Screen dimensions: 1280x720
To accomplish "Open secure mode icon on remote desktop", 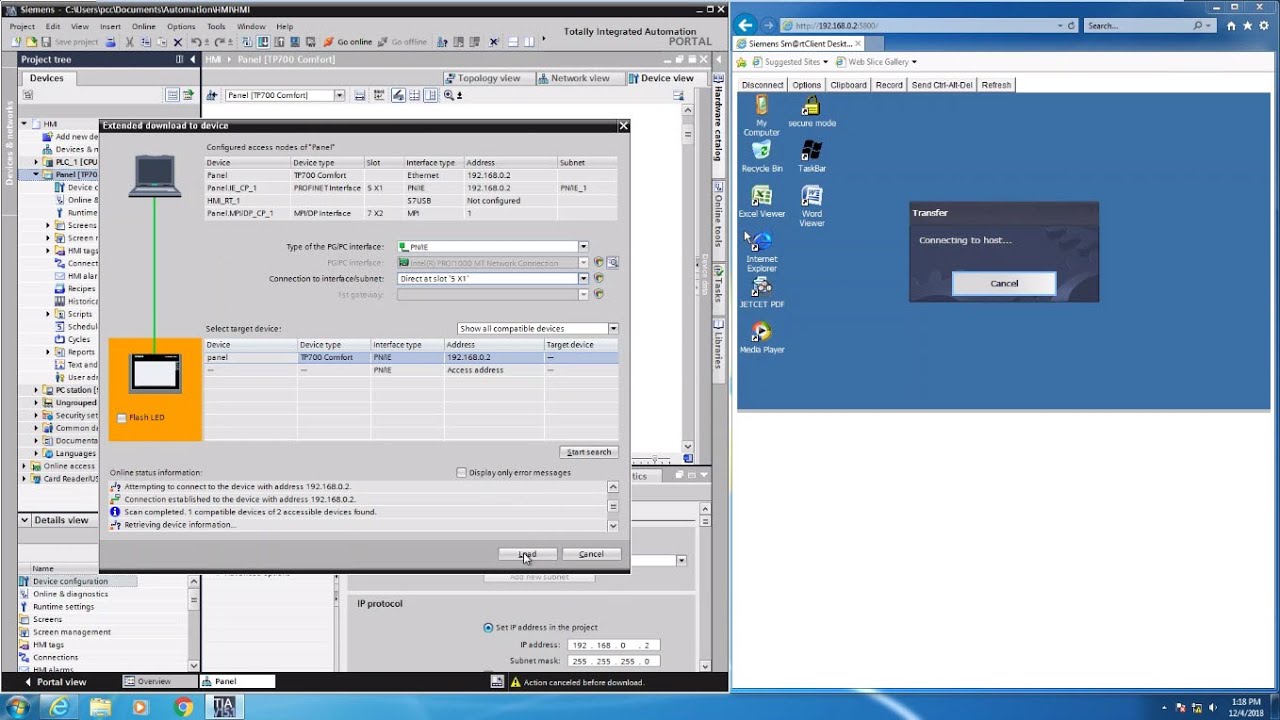I will [x=811, y=111].
